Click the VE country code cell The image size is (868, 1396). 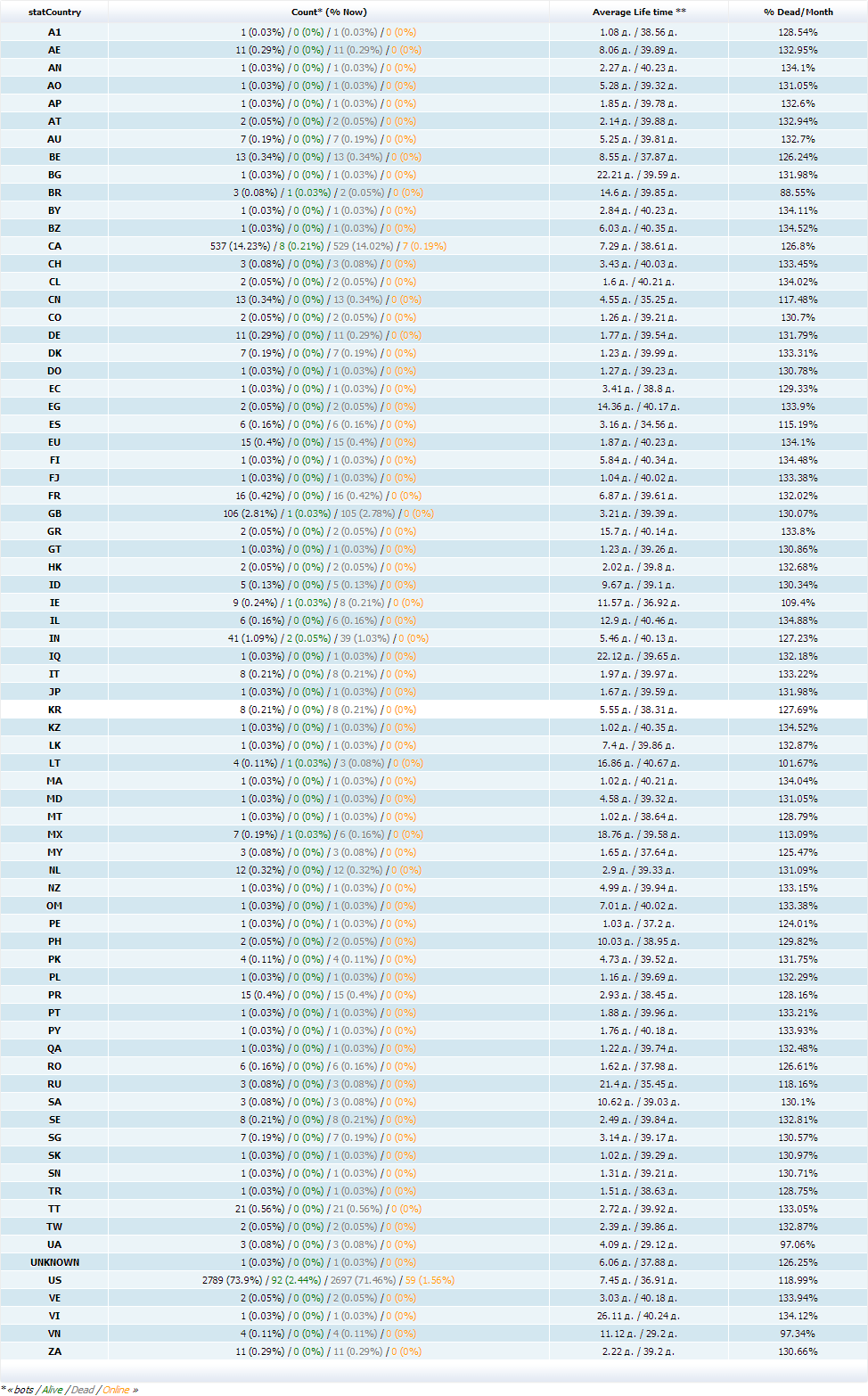[x=54, y=1298]
